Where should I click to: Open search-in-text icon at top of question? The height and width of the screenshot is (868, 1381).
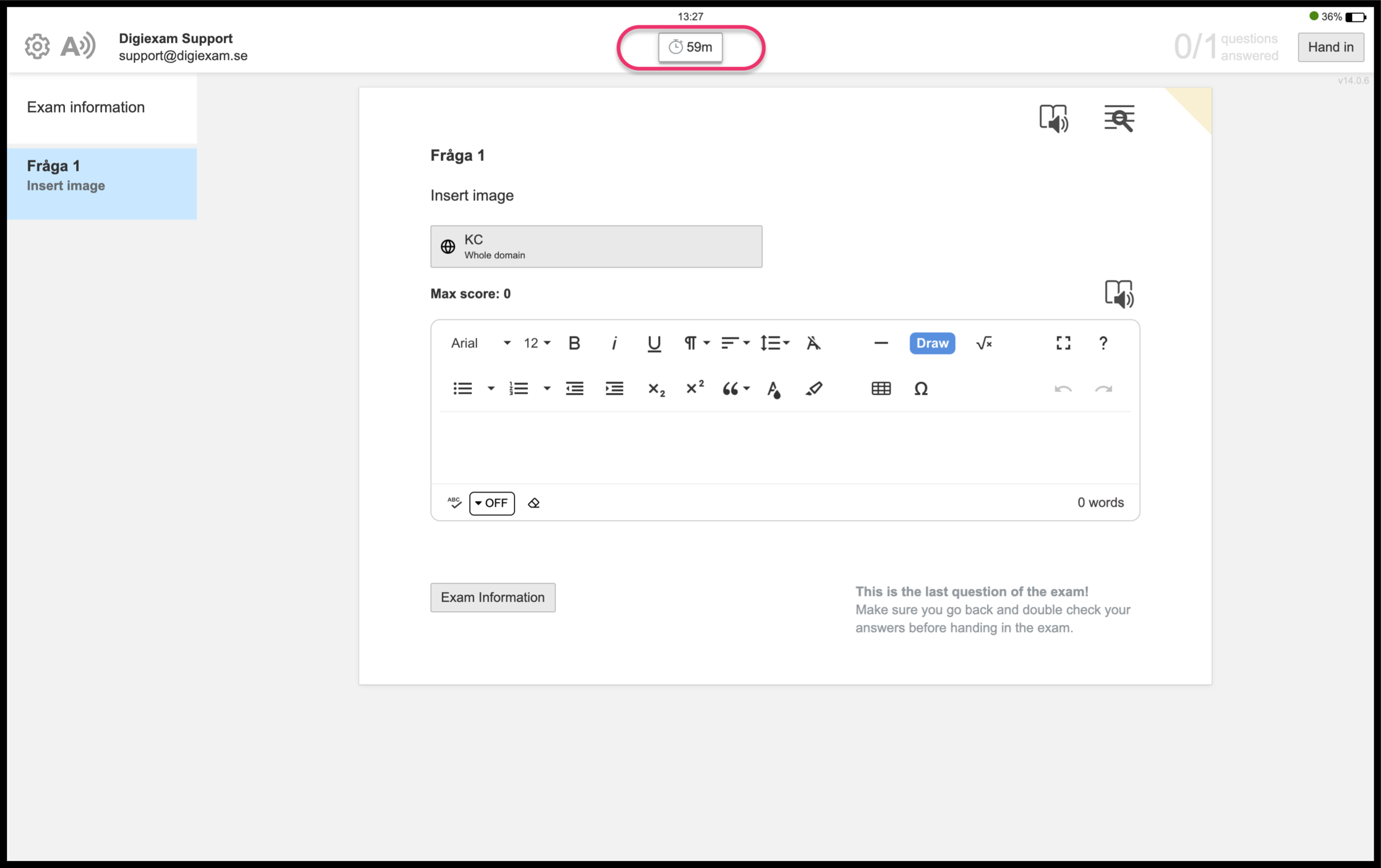tap(1119, 118)
